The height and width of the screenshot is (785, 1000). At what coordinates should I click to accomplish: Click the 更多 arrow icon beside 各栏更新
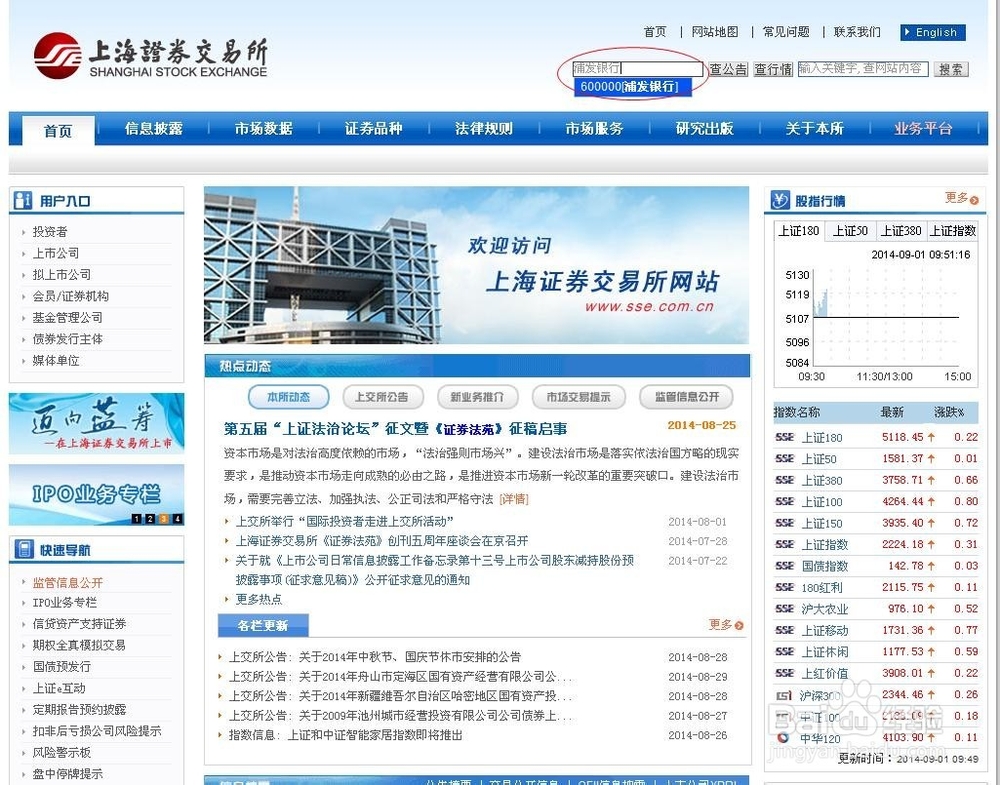[x=739, y=626]
